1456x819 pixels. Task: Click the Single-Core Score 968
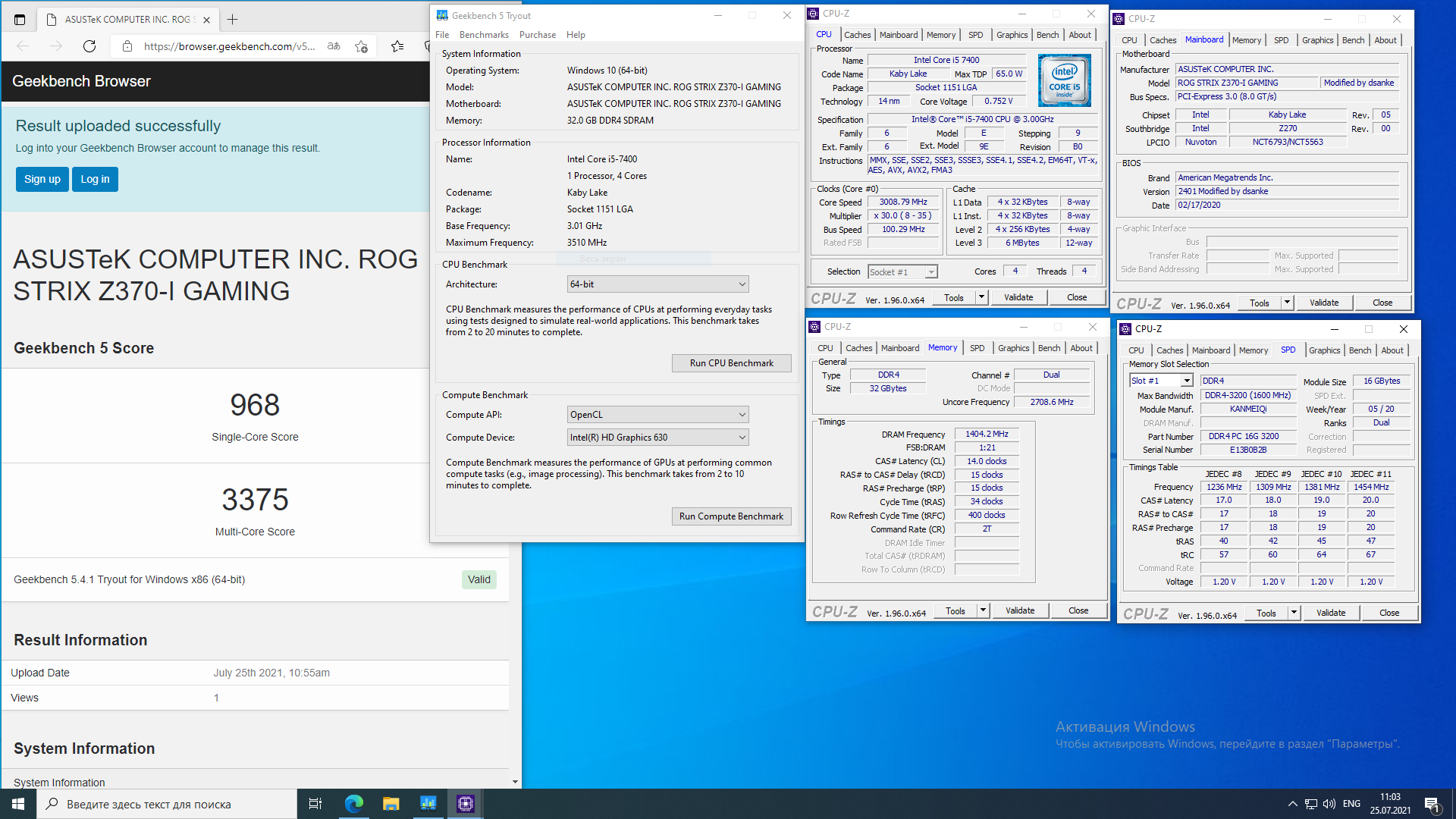click(x=255, y=405)
